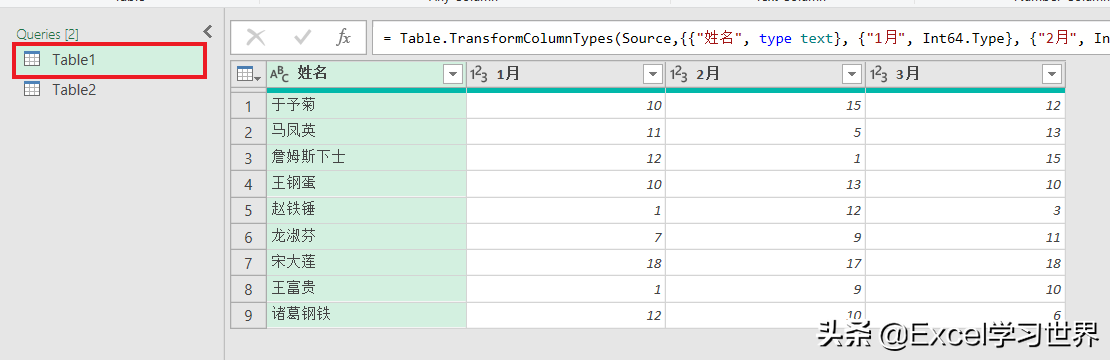Select row number 5
Screen dimensions: 1110x360
coord(248,211)
